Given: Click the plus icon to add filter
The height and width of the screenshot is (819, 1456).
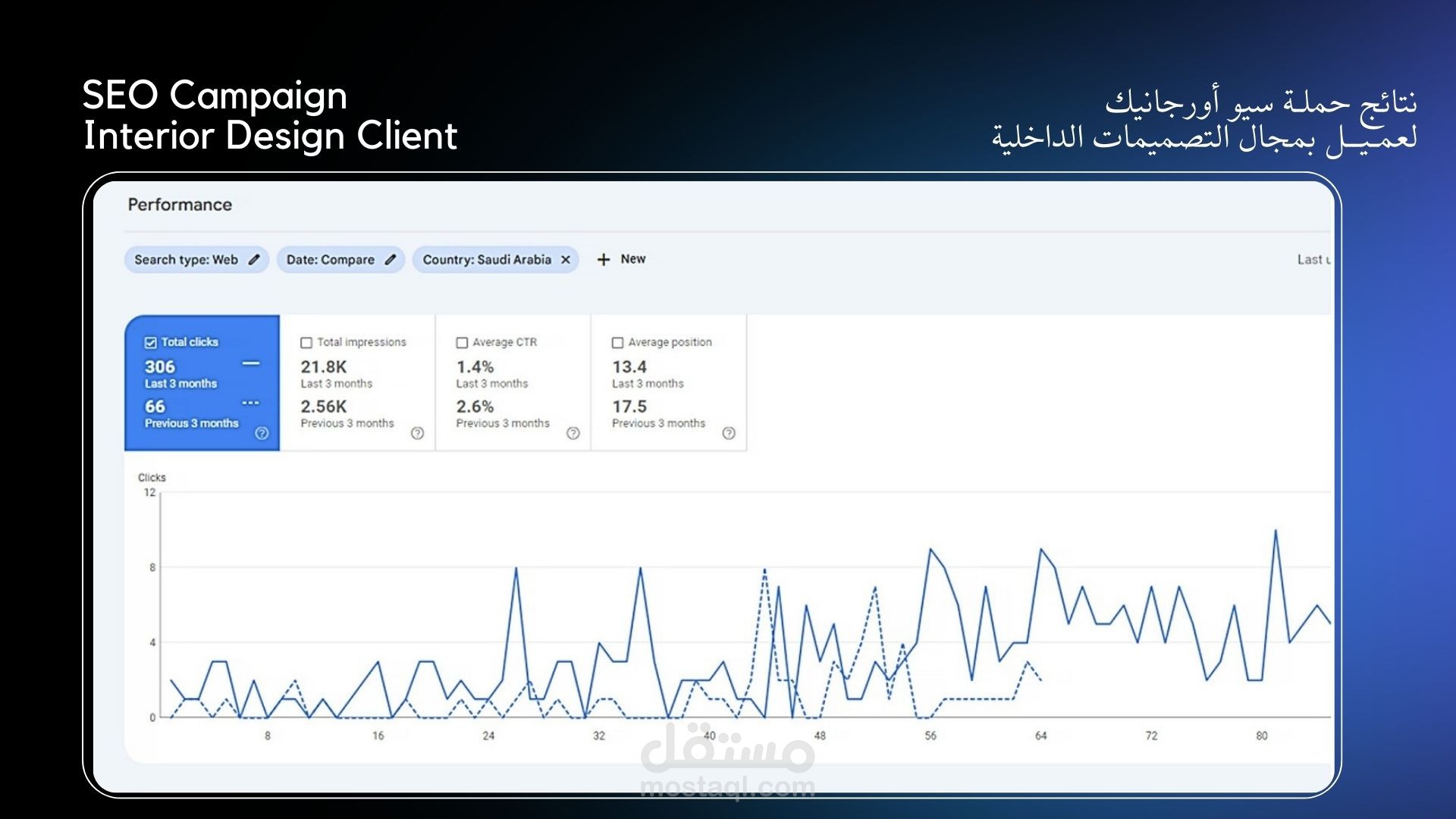Looking at the screenshot, I should [x=604, y=259].
